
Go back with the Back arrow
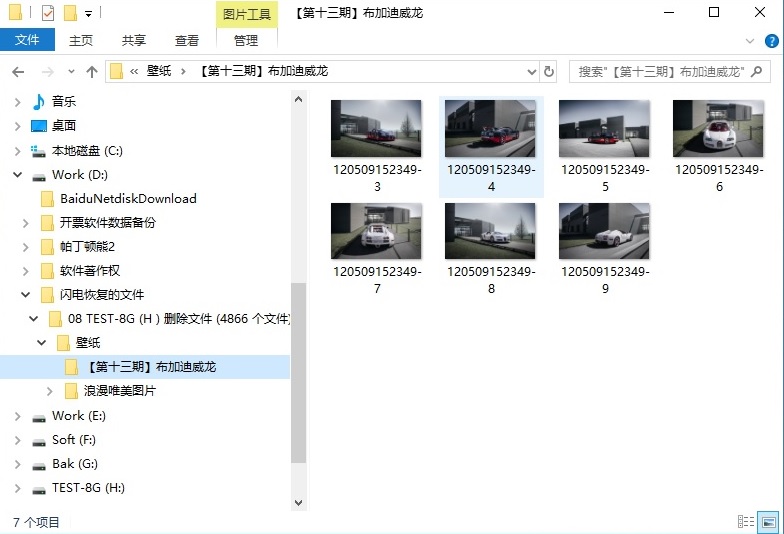pyautogui.click(x=18, y=72)
